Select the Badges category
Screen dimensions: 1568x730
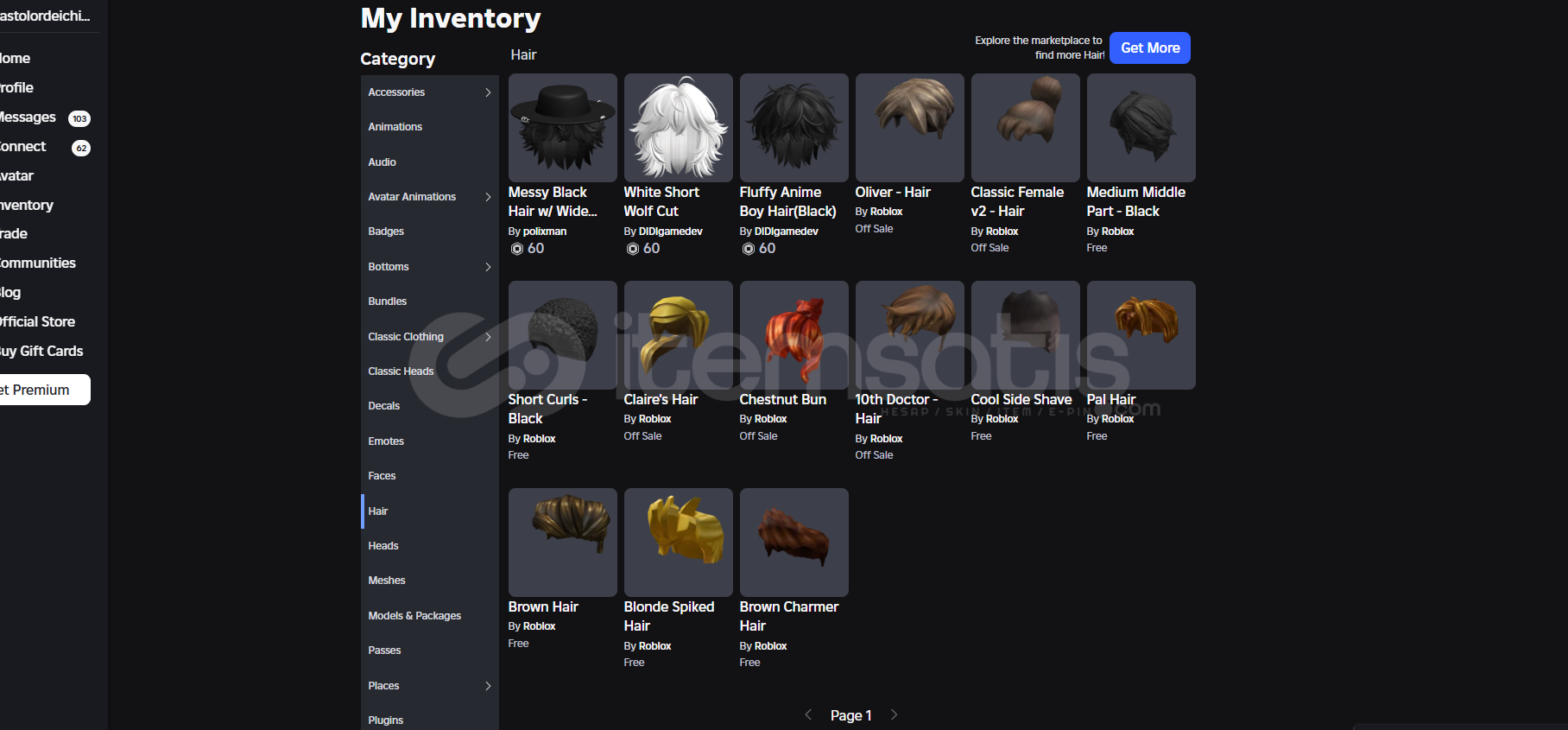click(x=430, y=232)
